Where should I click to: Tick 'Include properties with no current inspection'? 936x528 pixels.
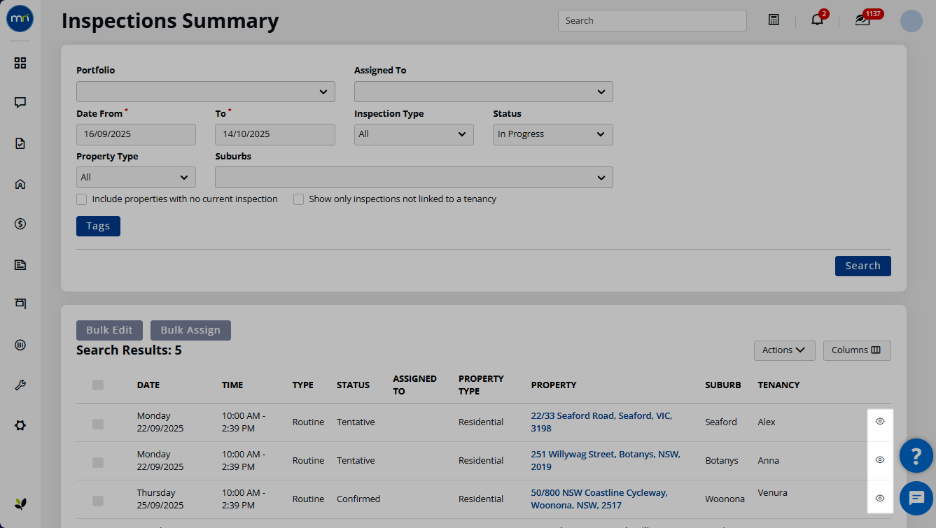coord(82,199)
